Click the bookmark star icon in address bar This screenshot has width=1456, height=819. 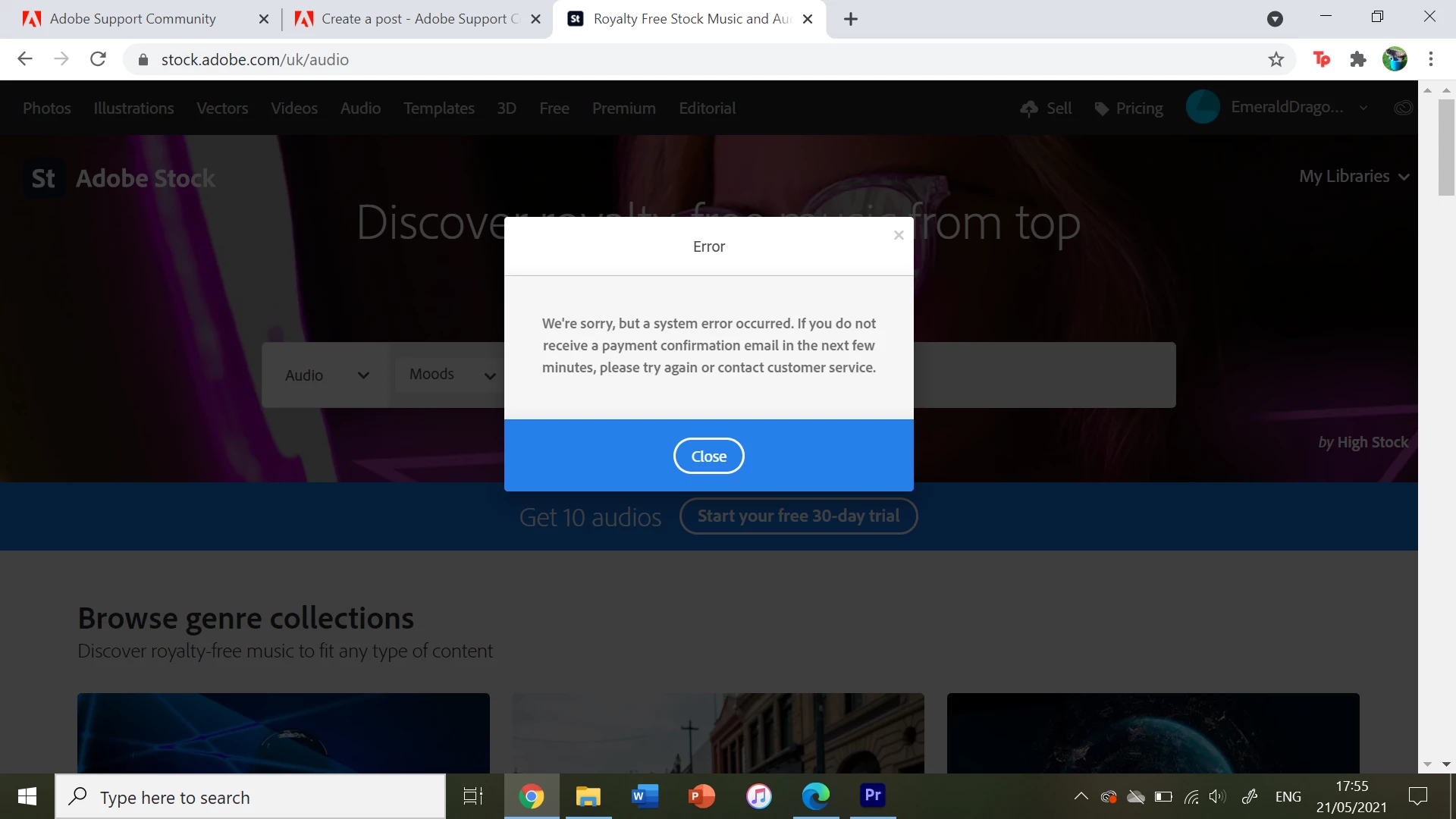point(1276,59)
